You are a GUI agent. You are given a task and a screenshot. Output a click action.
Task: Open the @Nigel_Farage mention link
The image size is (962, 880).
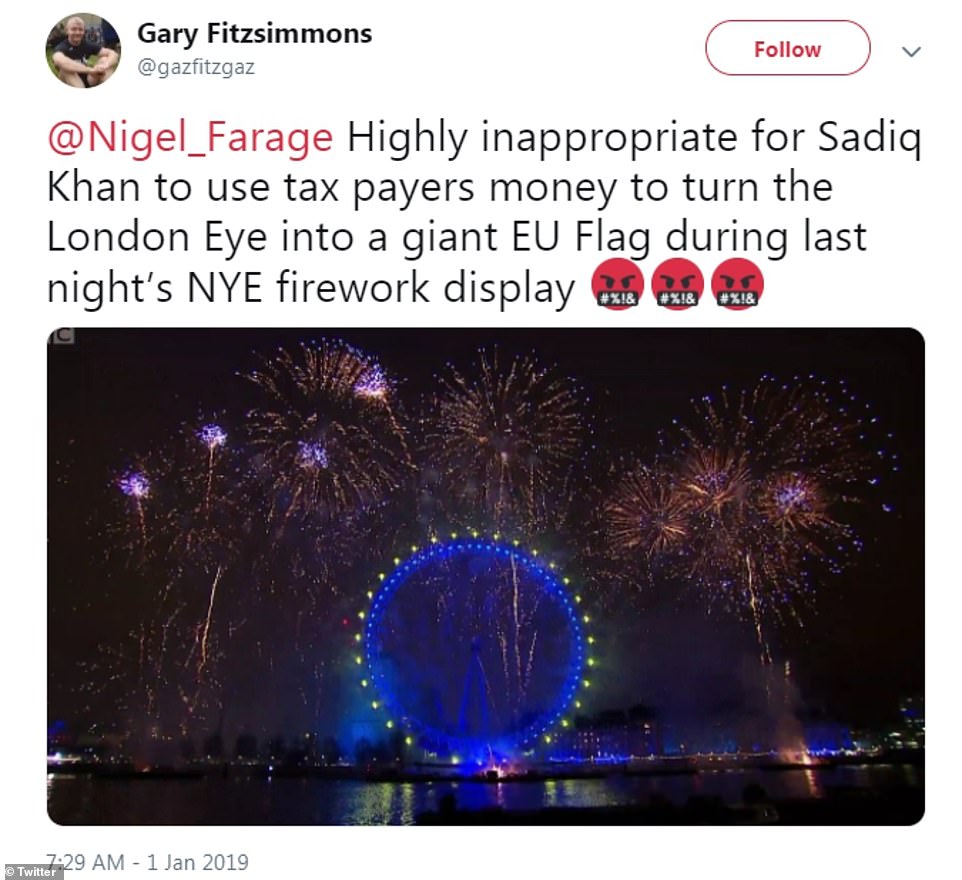click(x=190, y=137)
